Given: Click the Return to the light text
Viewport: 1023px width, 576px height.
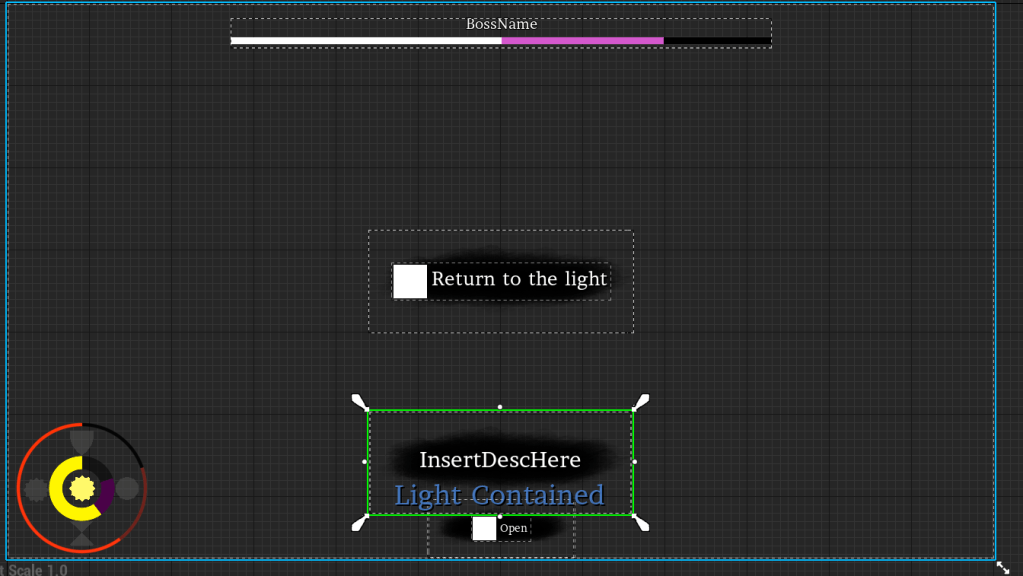Looking at the screenshot, I should [x=519, y=279].
